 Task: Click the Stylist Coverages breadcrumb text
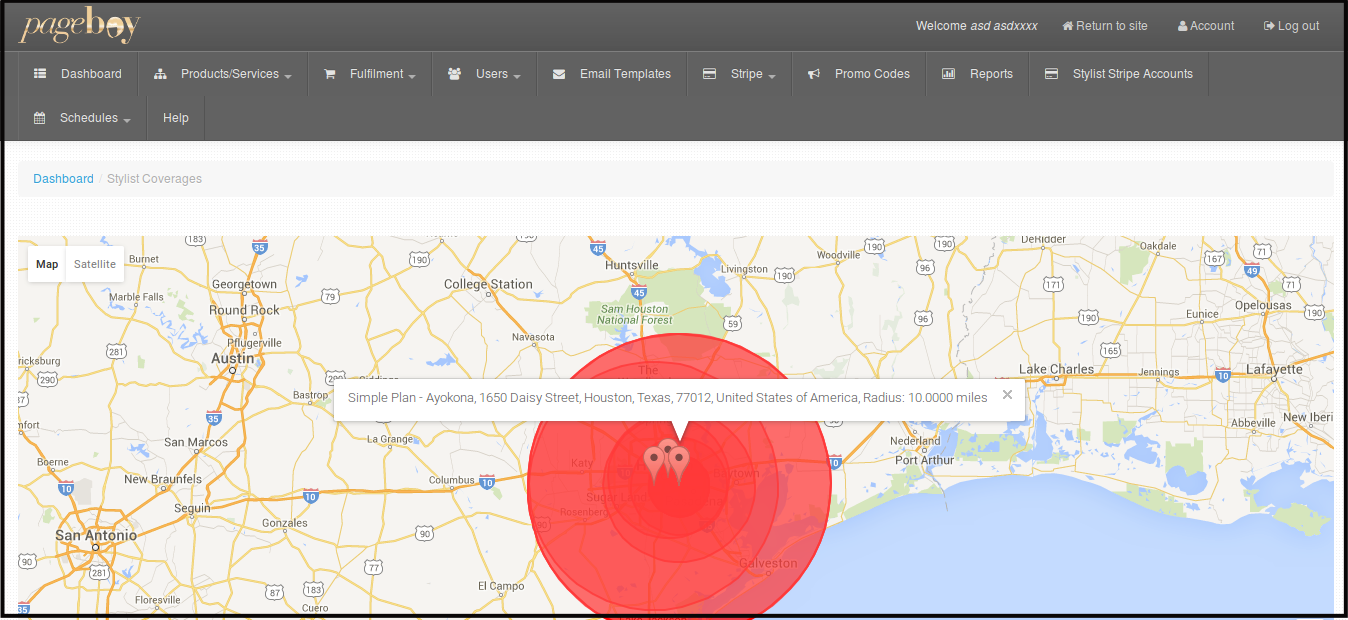click(154, 179)
